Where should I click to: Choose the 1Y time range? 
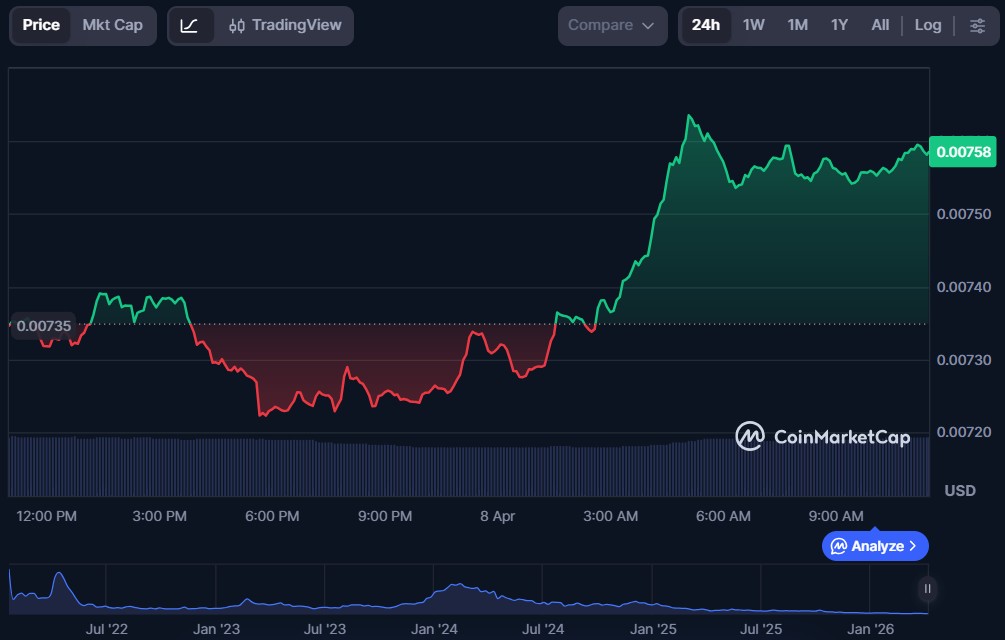[839, 25]
